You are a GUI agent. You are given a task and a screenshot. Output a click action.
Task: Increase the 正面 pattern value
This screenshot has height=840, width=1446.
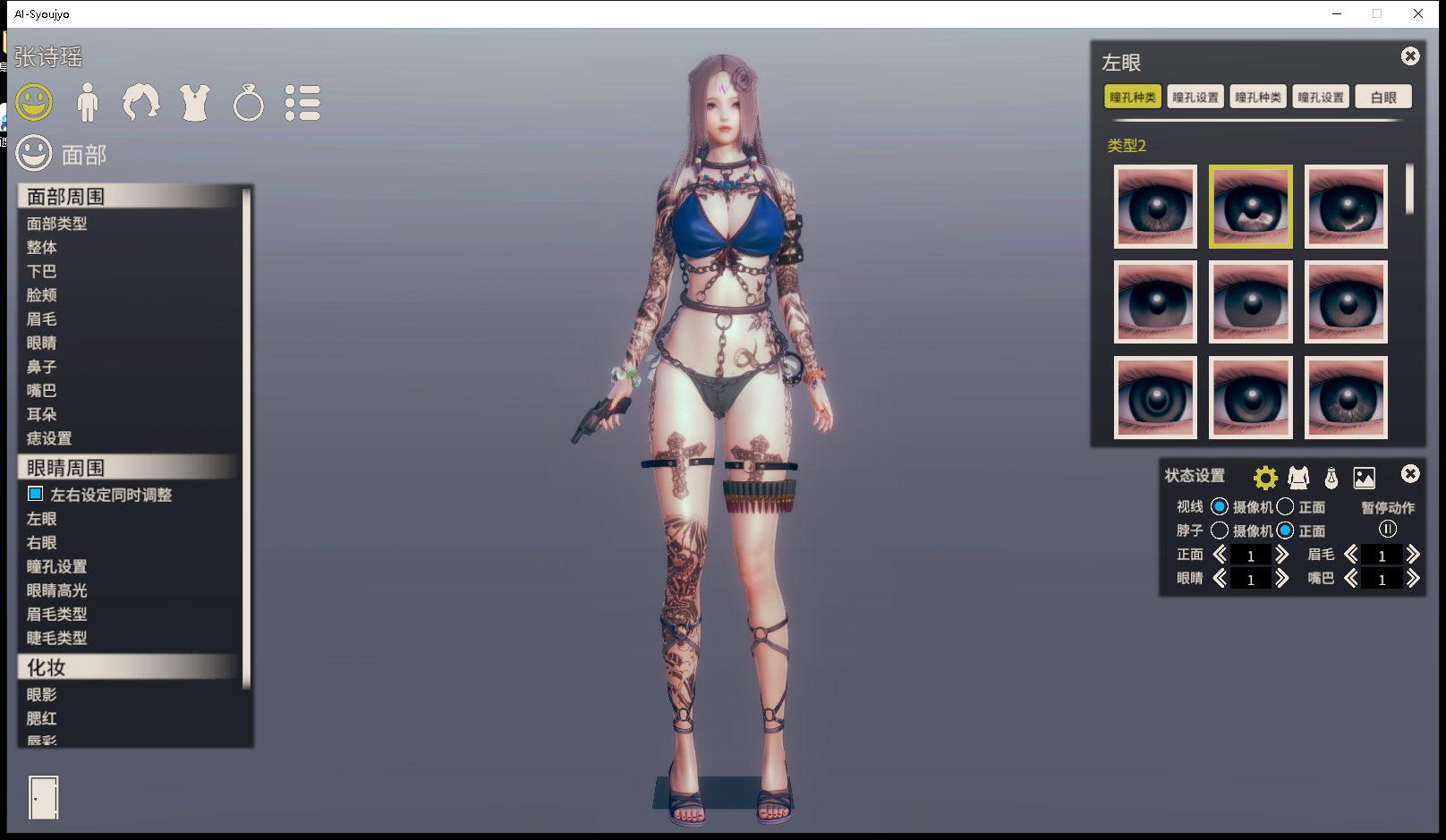pos(1282,555)
